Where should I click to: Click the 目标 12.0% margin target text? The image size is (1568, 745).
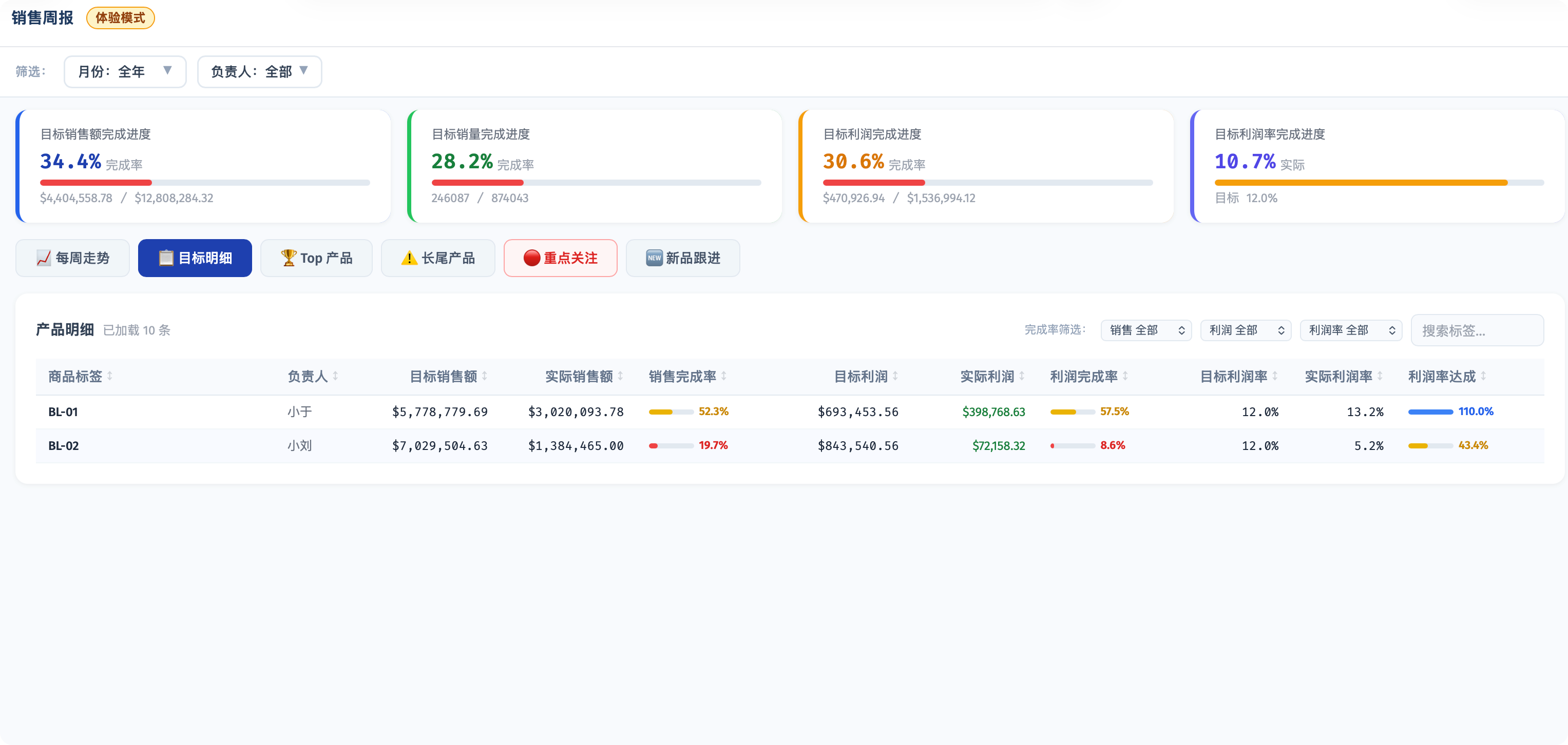[1246, 198]
